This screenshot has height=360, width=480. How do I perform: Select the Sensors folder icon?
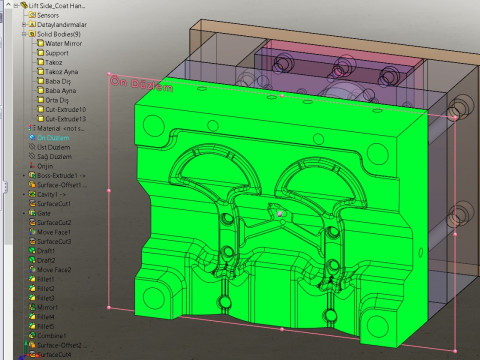pyautogui.click(x=32, y=15)
